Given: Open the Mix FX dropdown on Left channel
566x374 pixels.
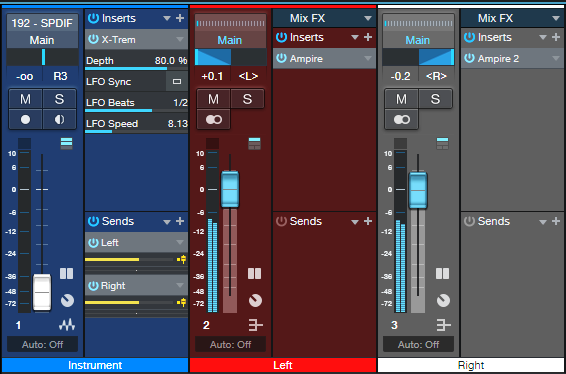Looking at the screenshot, I should (x=367, y=18).
